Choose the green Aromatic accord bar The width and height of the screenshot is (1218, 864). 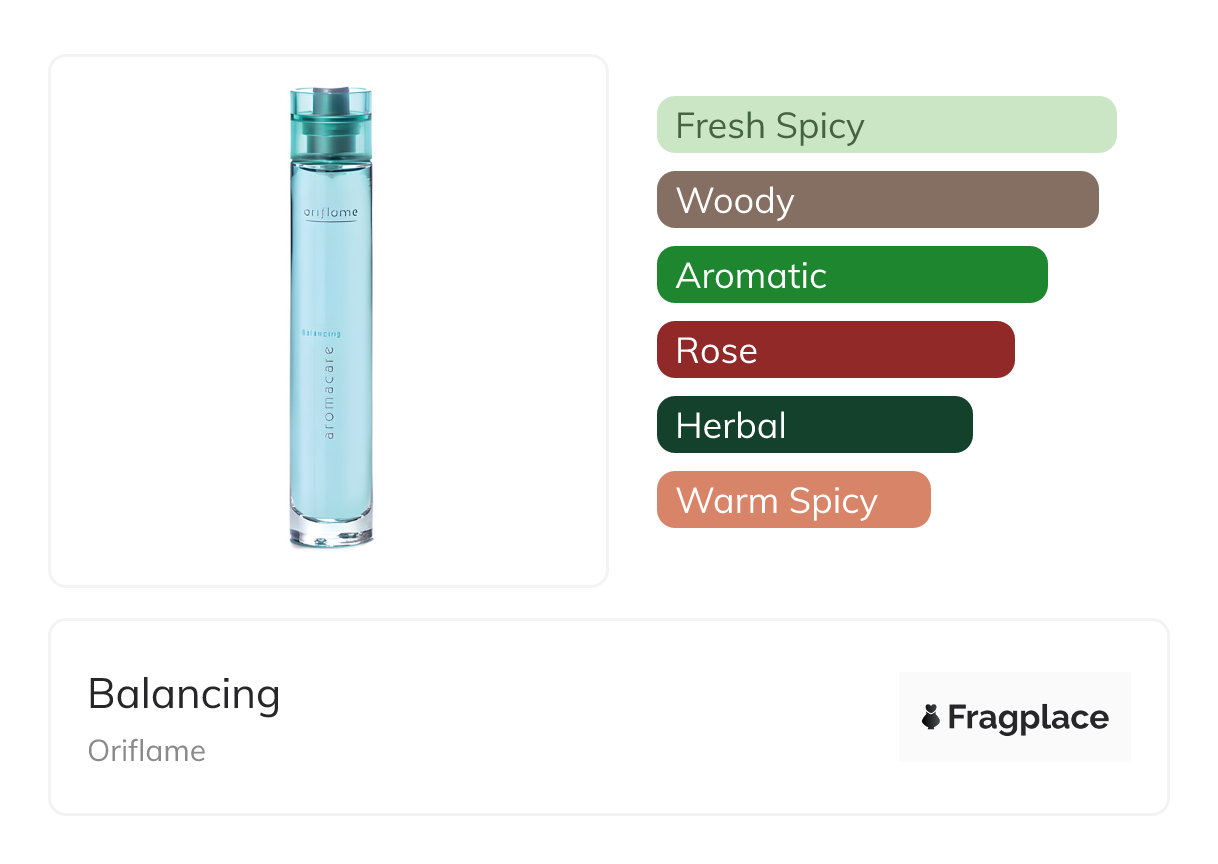tap(851, 275)
